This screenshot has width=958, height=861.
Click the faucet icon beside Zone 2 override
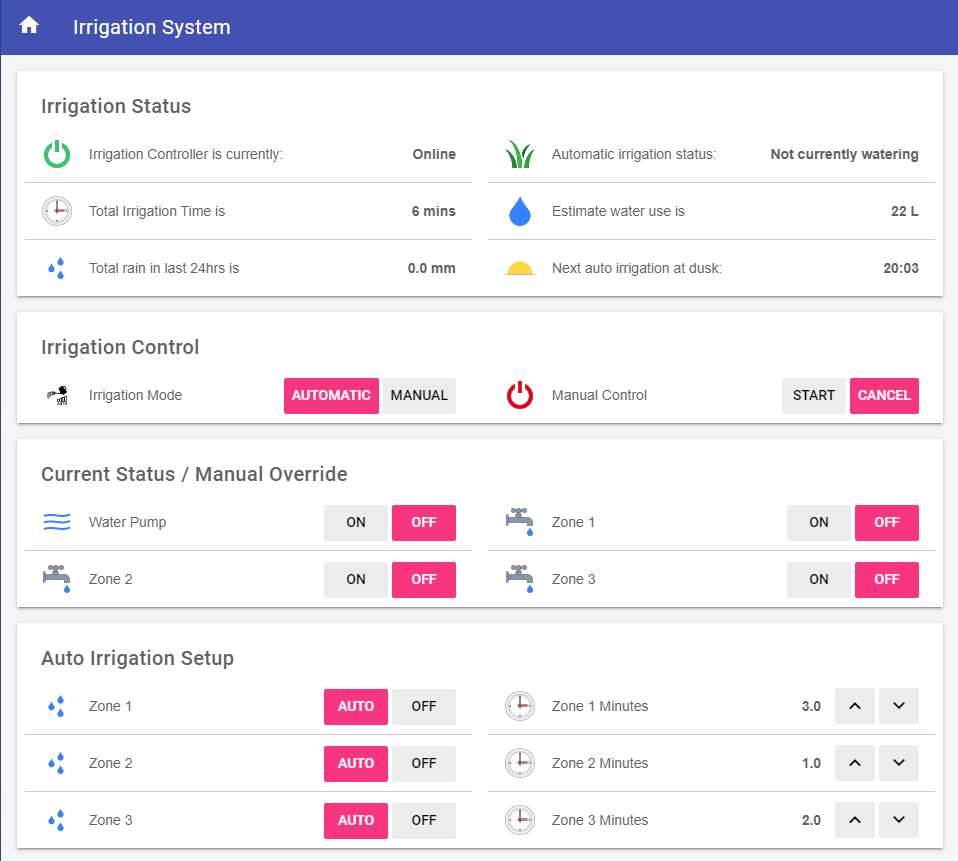pyautogui.click(x=57, y=579)
